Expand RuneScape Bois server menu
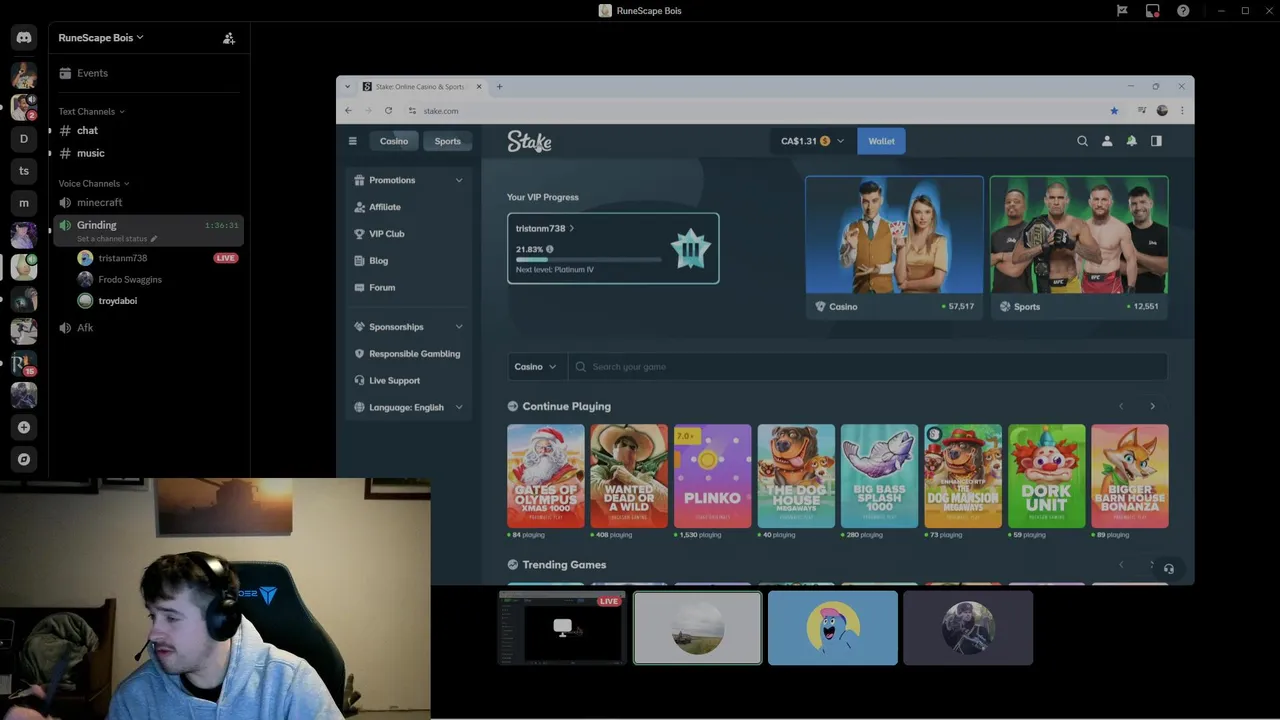This screenshot has height=720, width=1280. pos(101,38)
